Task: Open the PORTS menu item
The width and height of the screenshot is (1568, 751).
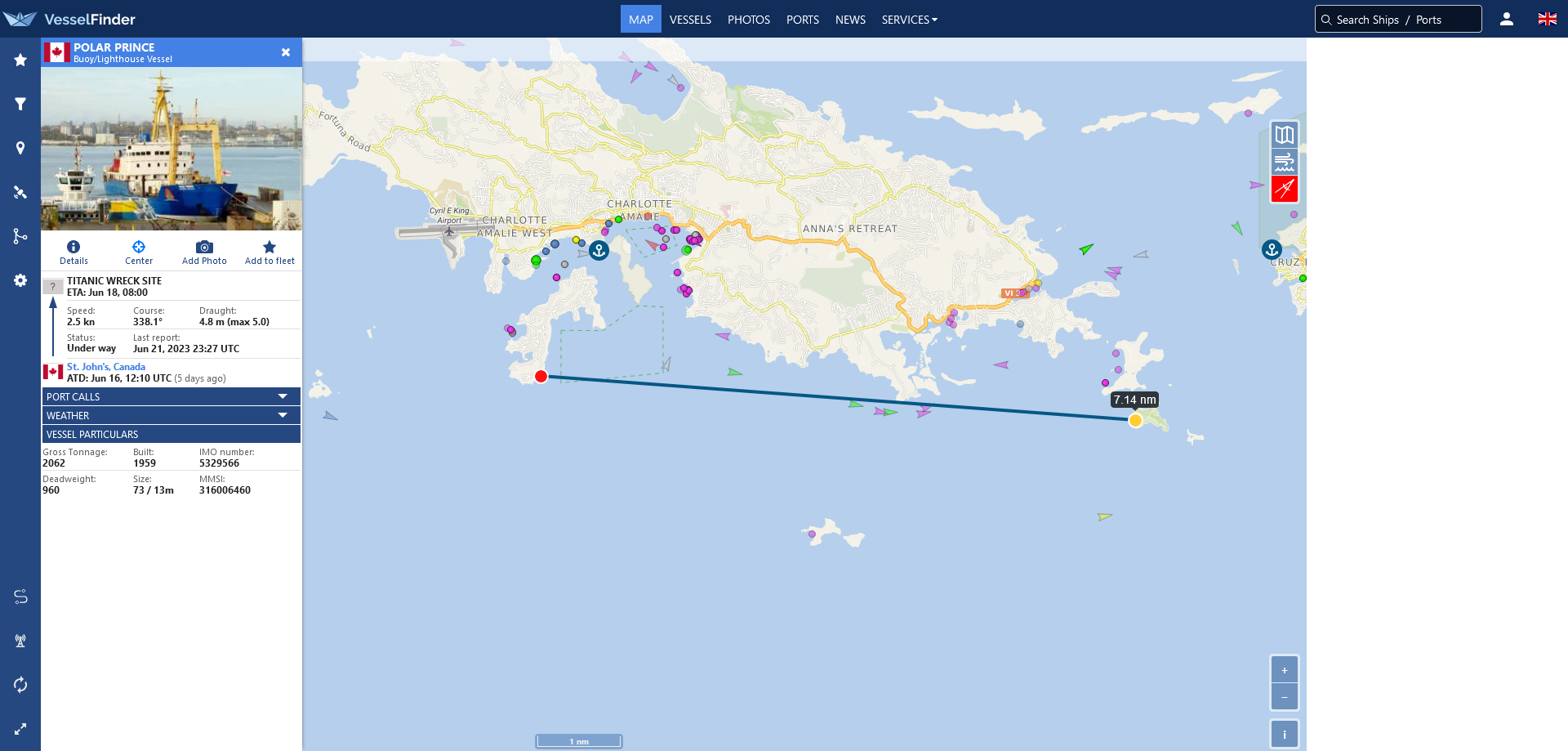Action: (803, 20)
